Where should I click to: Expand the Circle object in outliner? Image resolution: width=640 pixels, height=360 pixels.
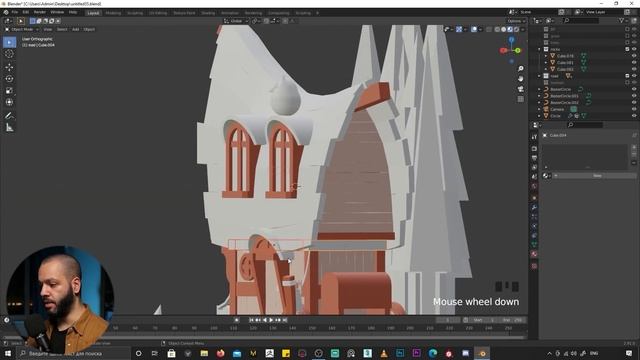coord(539,116)
